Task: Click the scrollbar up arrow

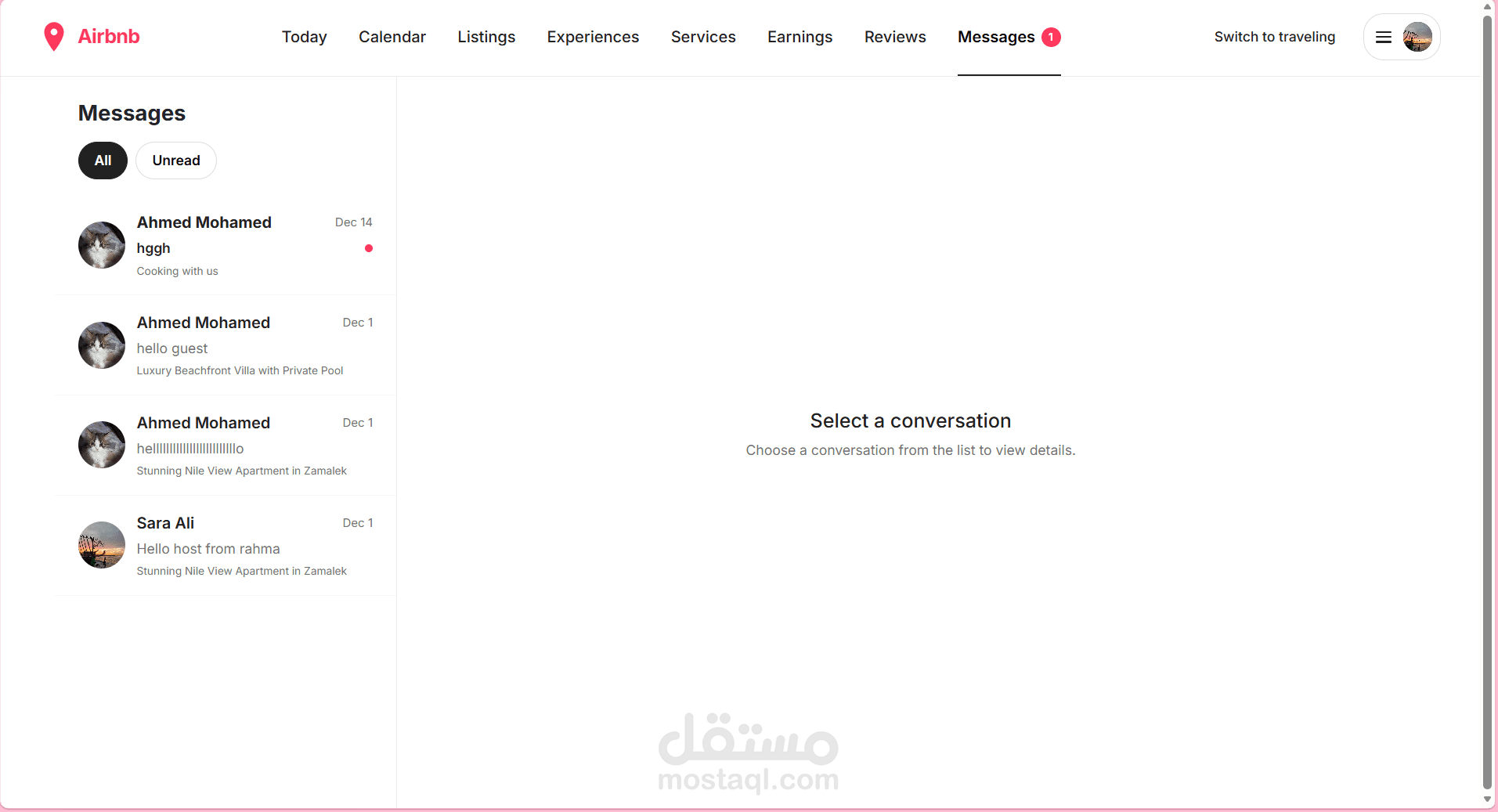Action: coord(1488,7)
